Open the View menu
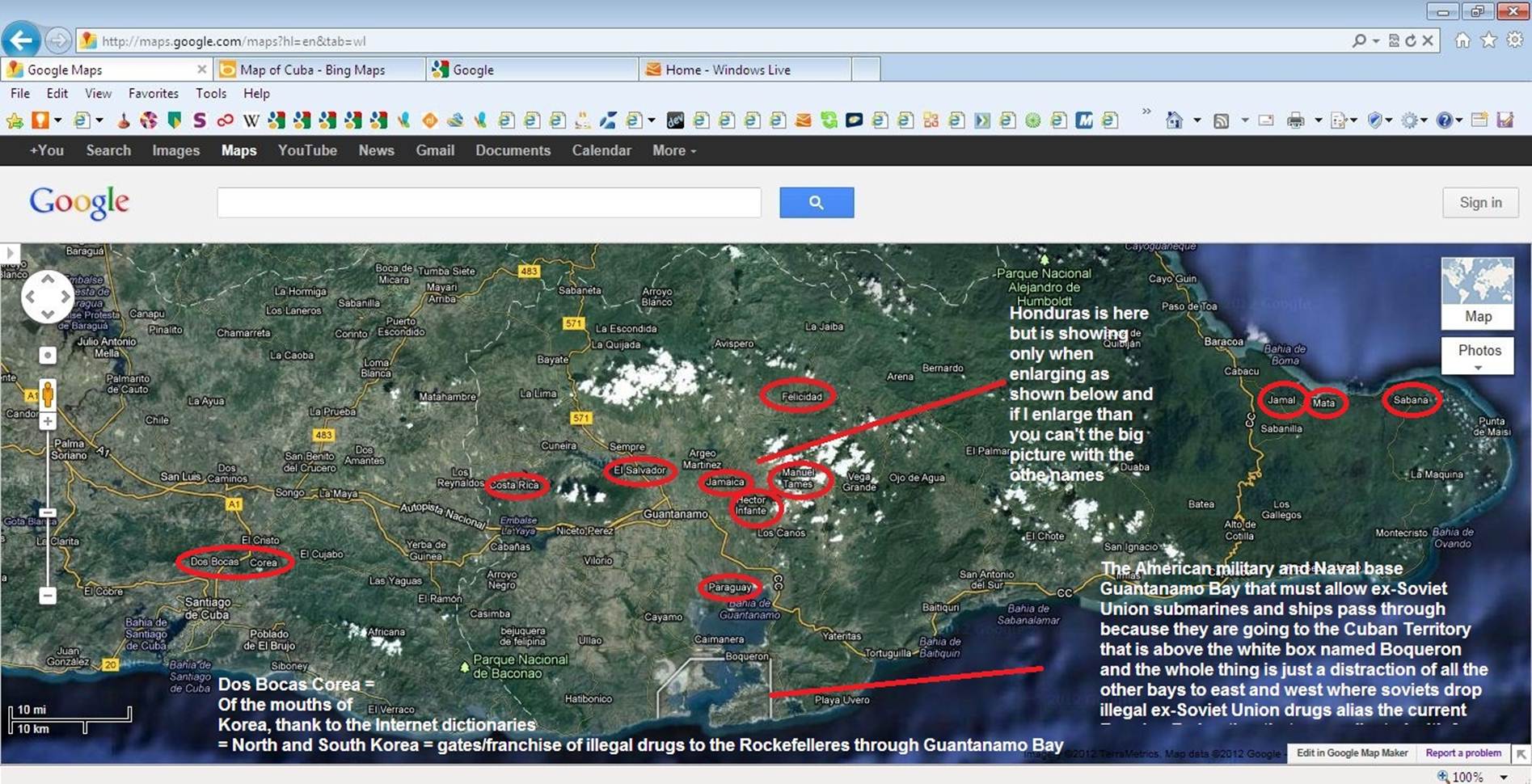Viewport: 1532px width, 784px height. pos(98,94)
